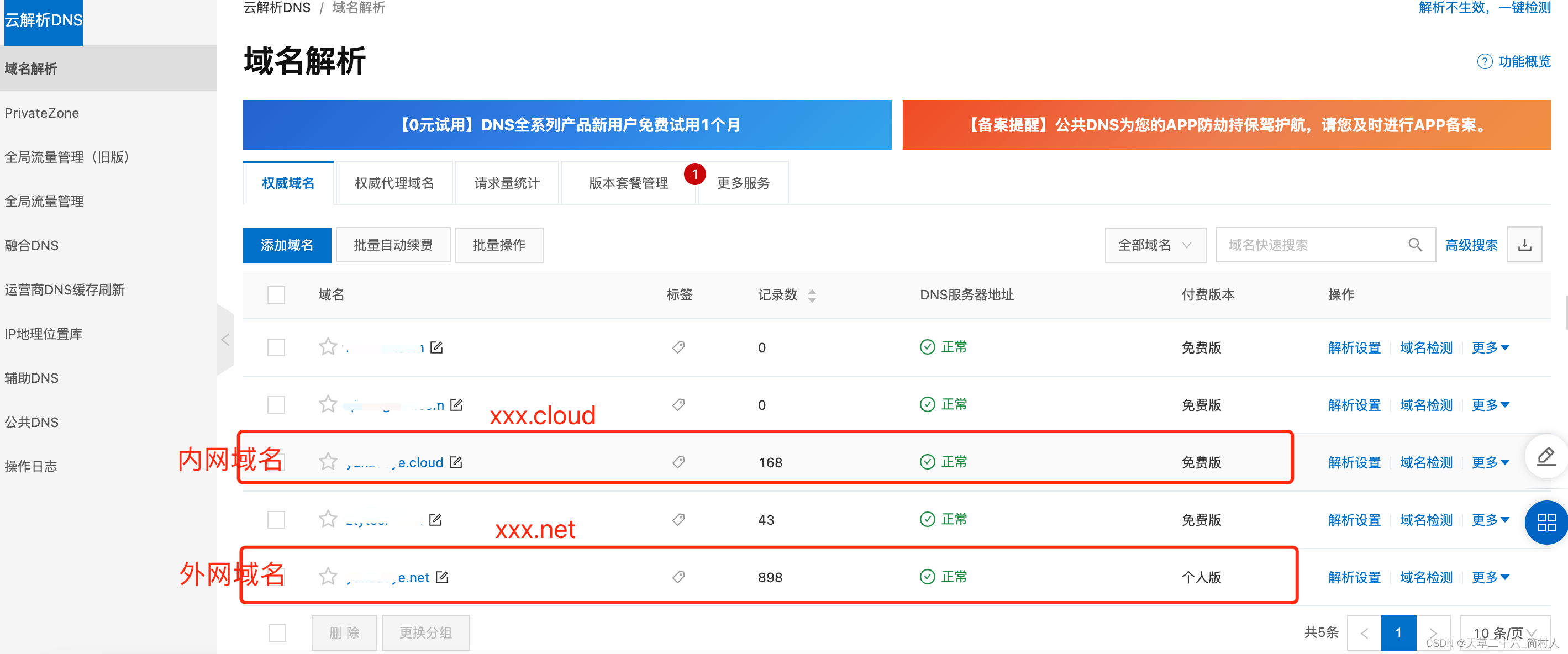Collapse the left sidebar with the arrow handle
The image size is (1568, 654).
[225, 340]
